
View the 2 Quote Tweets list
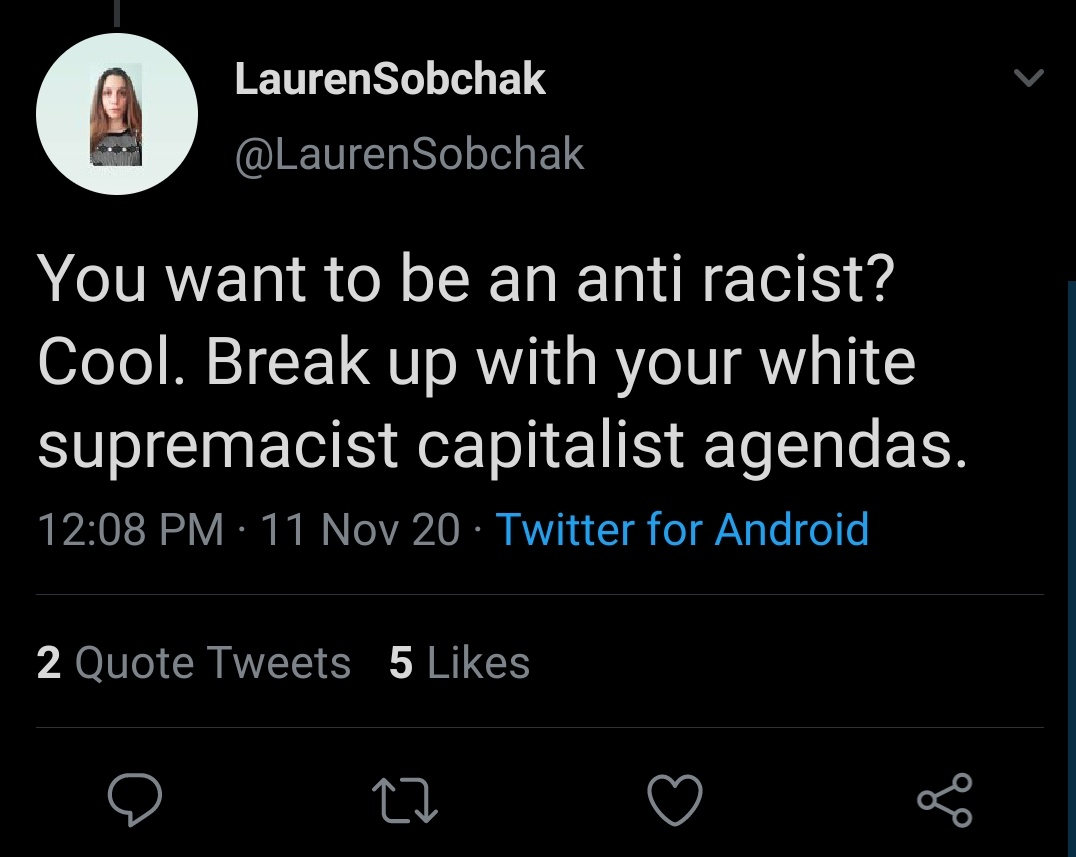194,663
